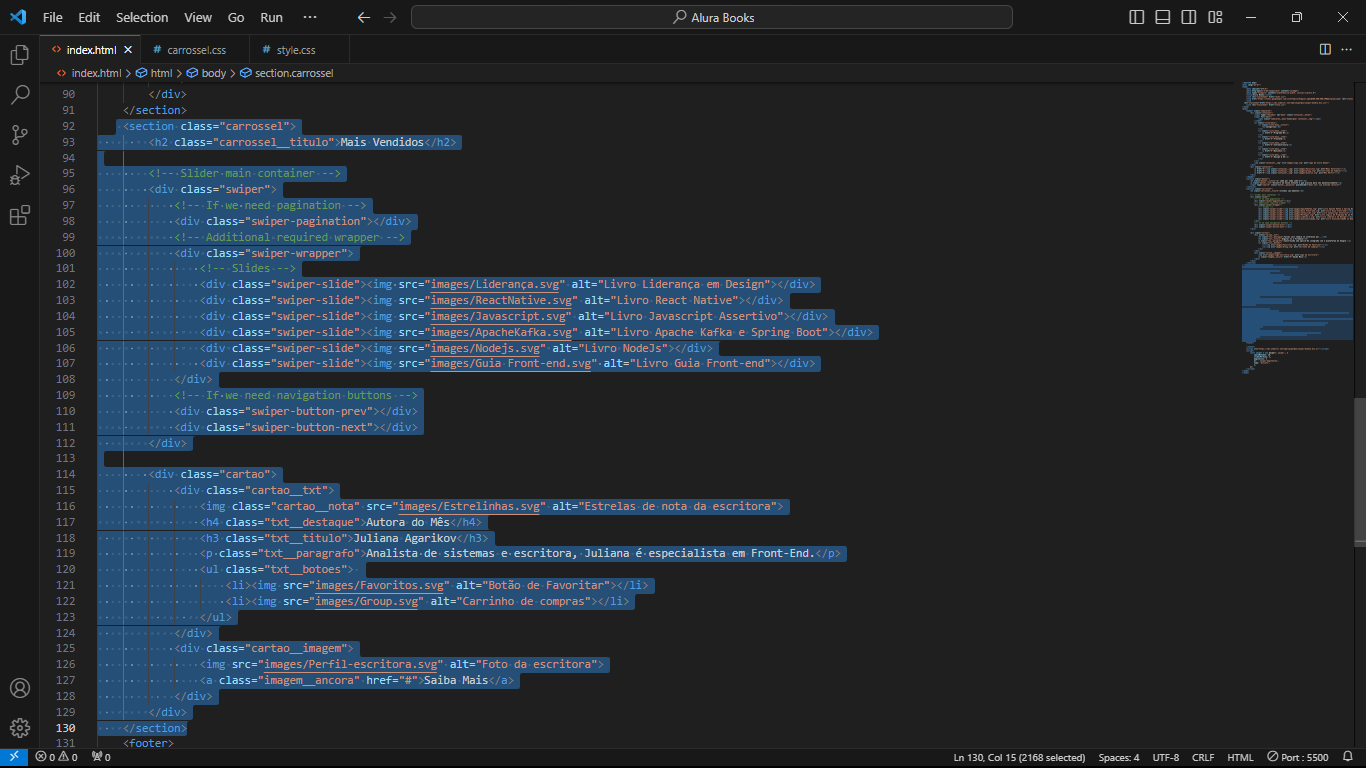Select the index.html tab
This screenshot has width=1366, height=768.
(x=90, y=49)
